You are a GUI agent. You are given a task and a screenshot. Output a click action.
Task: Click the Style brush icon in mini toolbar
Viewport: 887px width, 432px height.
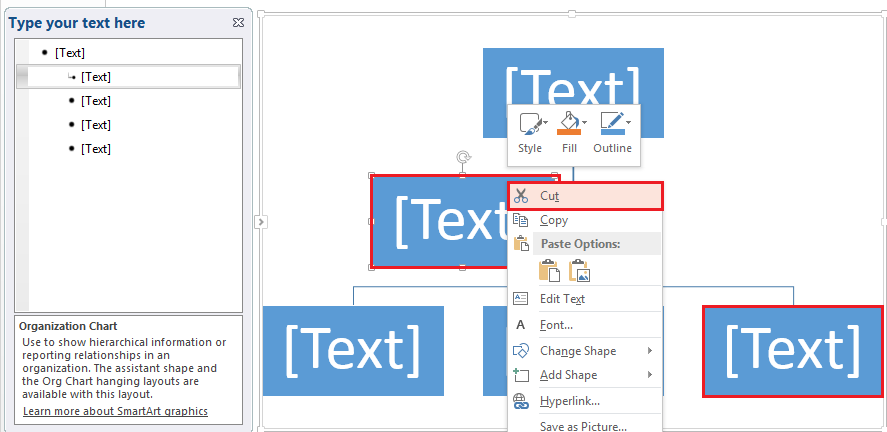(530, 124)
